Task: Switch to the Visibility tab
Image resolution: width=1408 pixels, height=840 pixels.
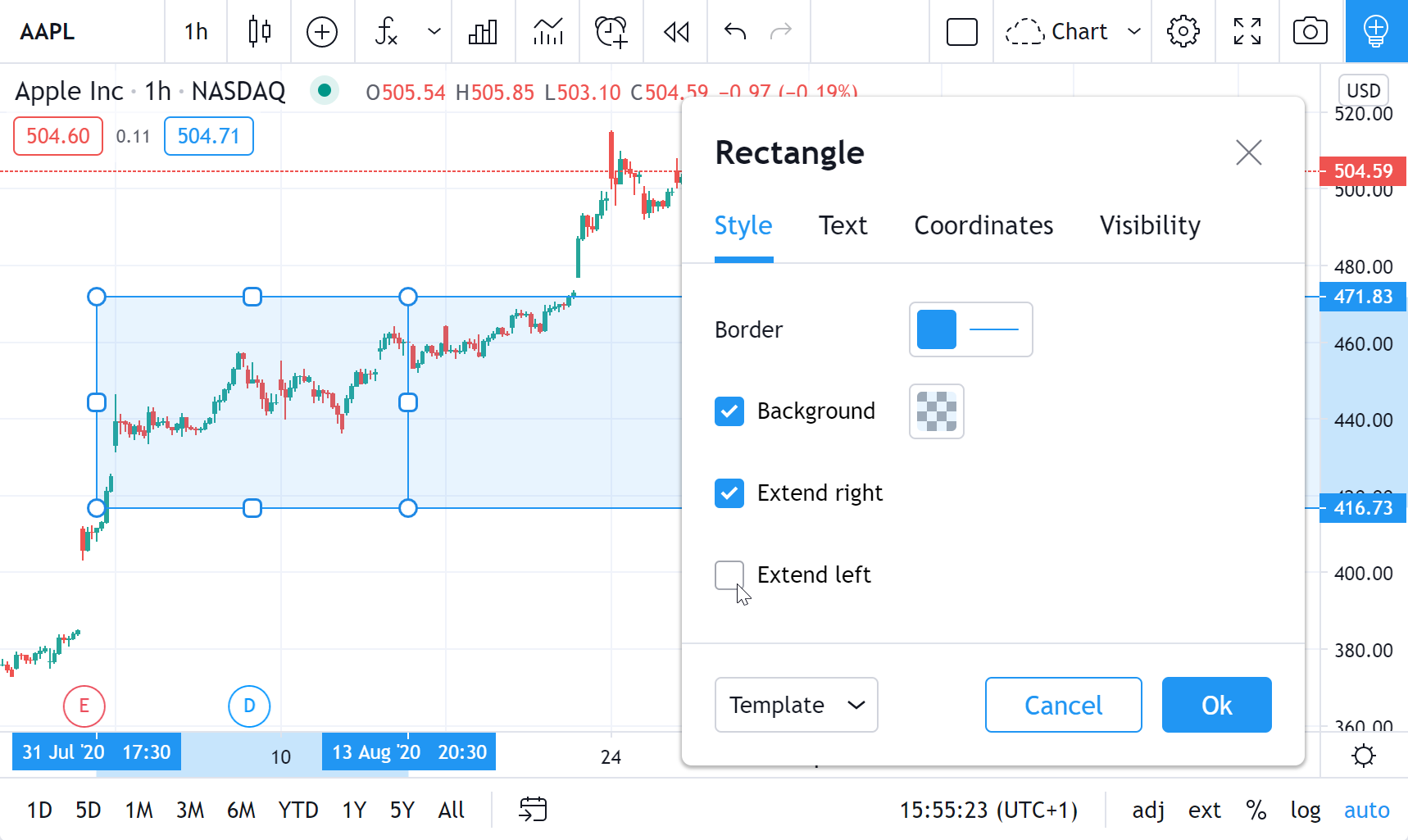Action: 1150,225
